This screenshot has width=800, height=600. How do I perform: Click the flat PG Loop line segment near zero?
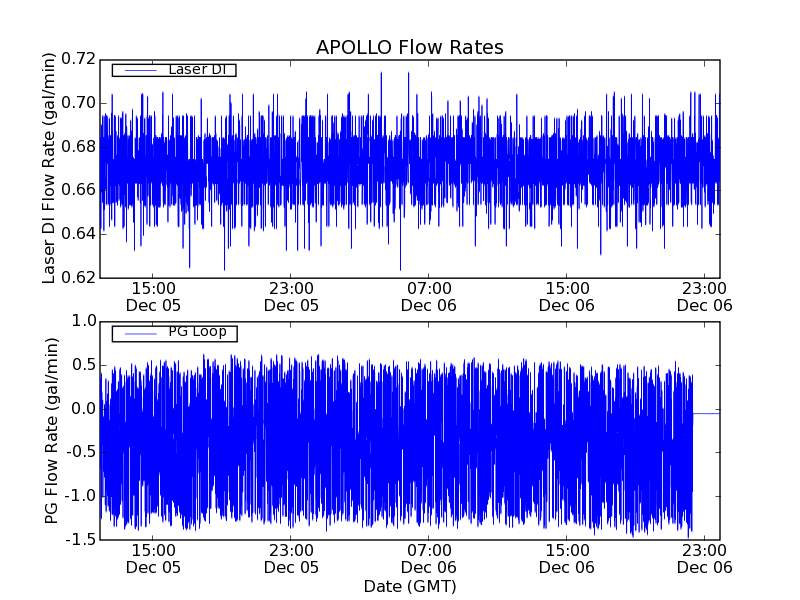click(x=707, y=414)
